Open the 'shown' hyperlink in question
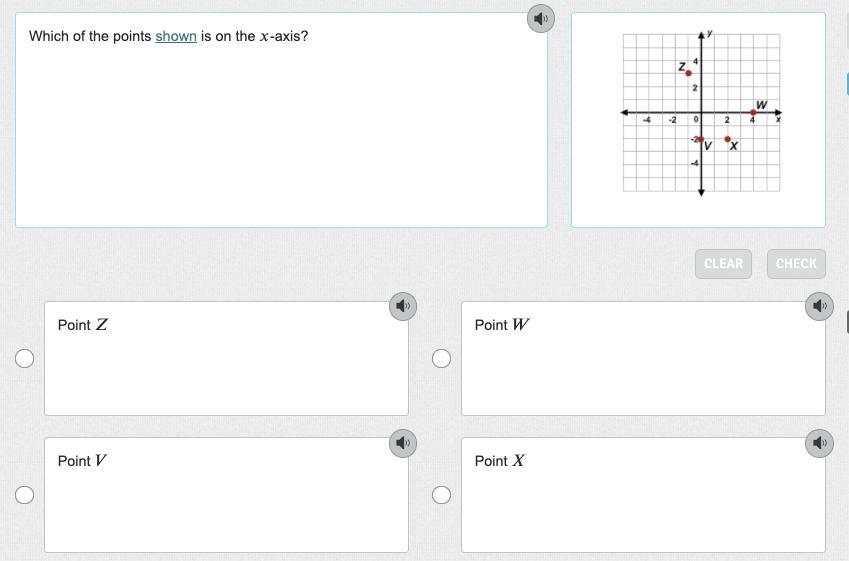 [176, 36]
